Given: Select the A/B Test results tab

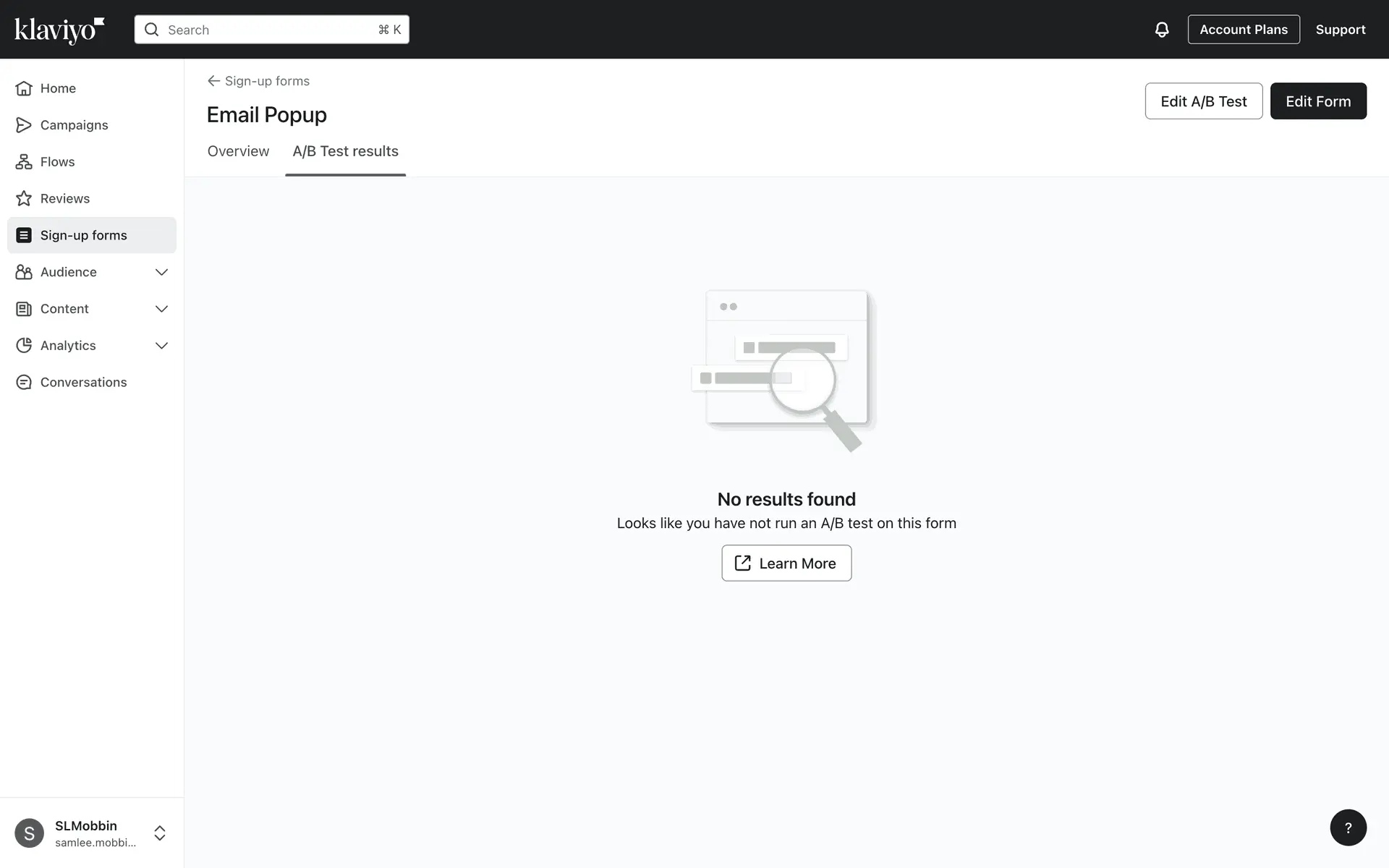Looking at the screenshot, I should coord(345,151).
